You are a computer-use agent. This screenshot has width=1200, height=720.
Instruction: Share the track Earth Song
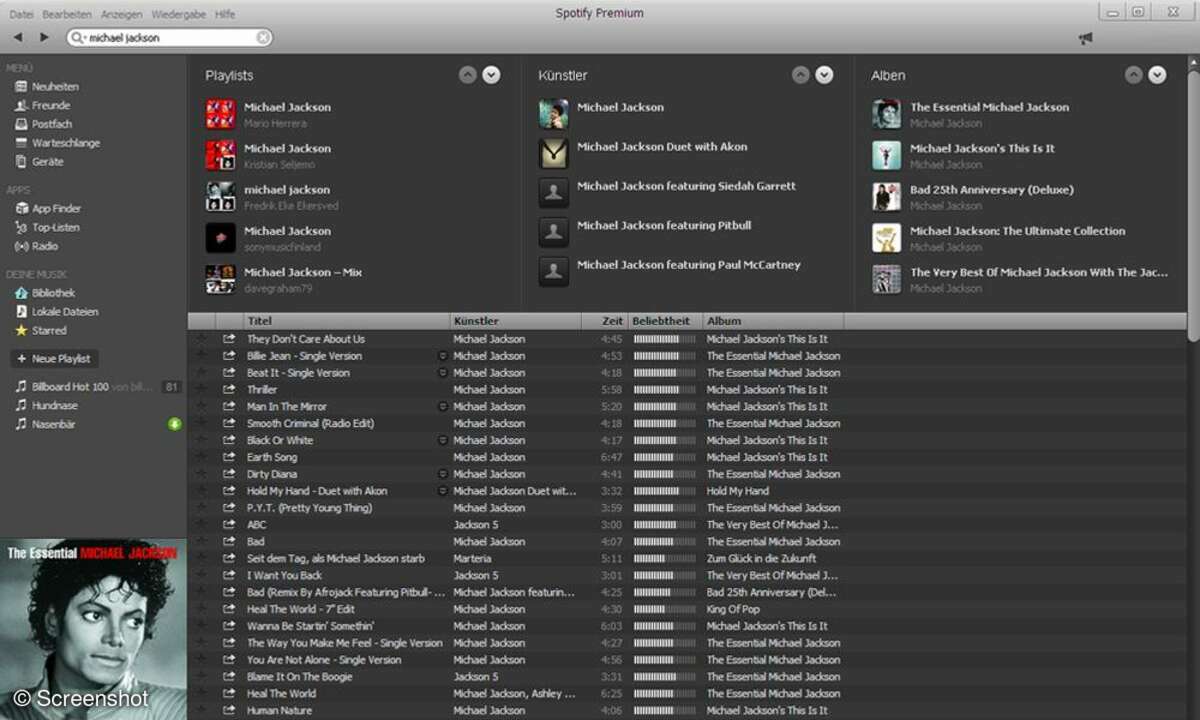point(229,457)
